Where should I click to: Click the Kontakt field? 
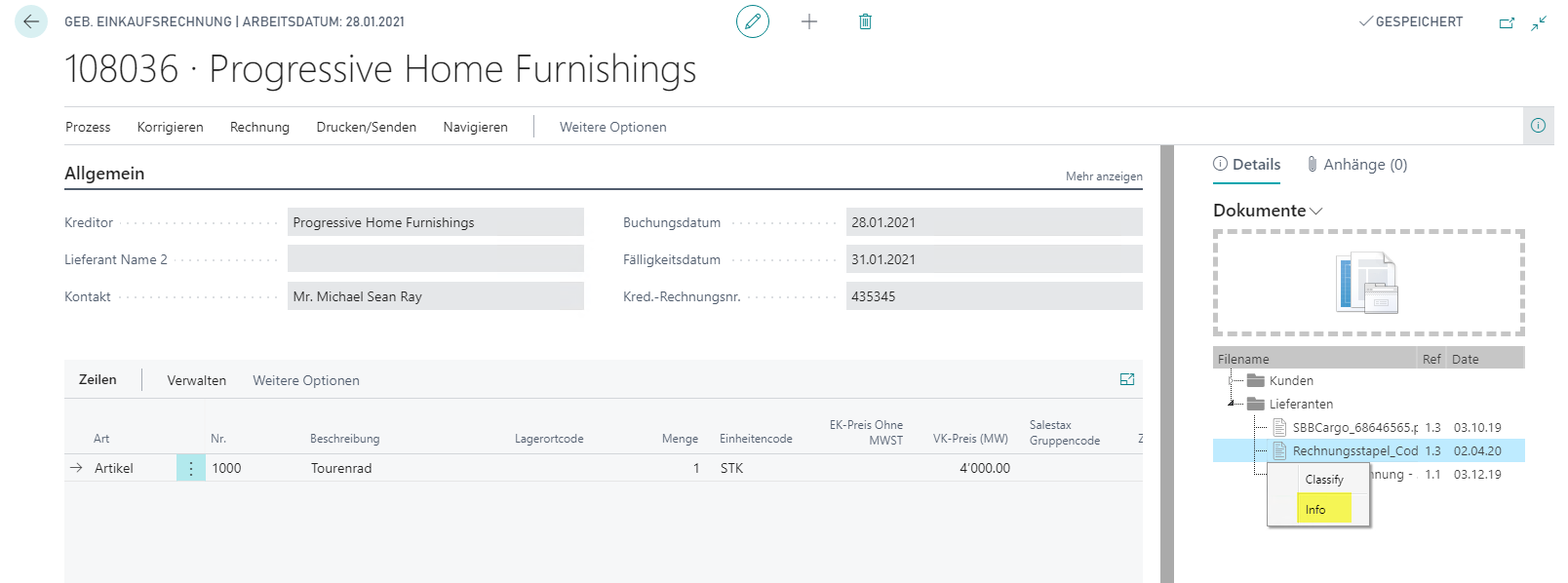point(436,296)
